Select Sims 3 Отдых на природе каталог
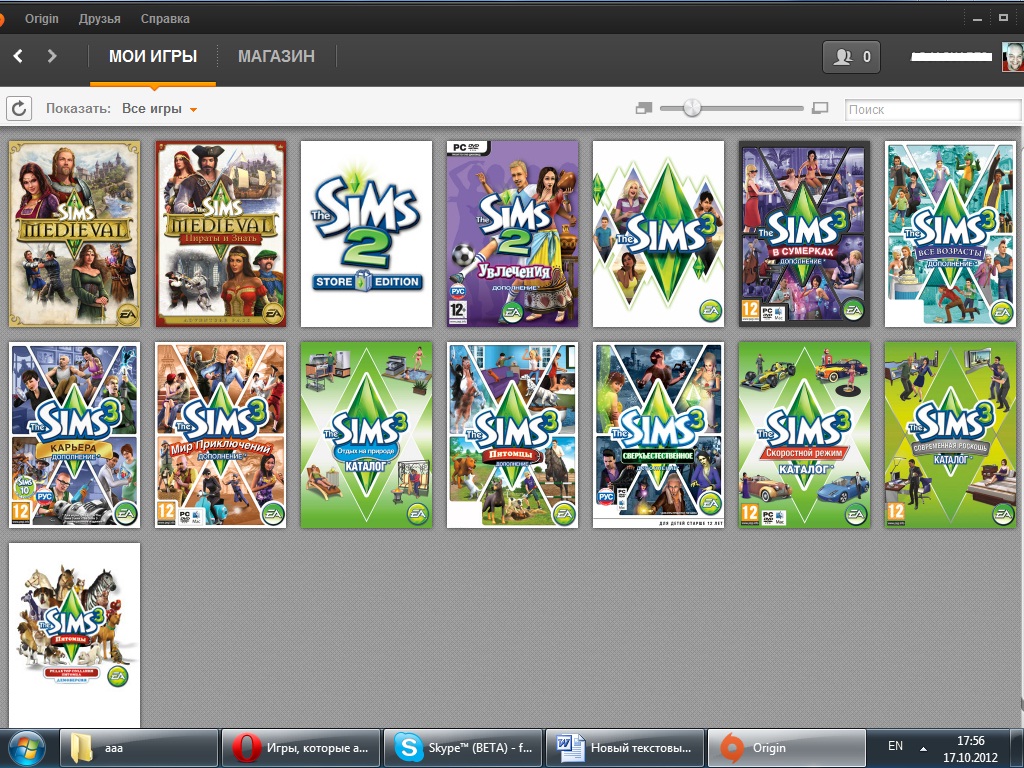Image resolution: width=1024 pixels, height=768 pixels. point(366,435)
